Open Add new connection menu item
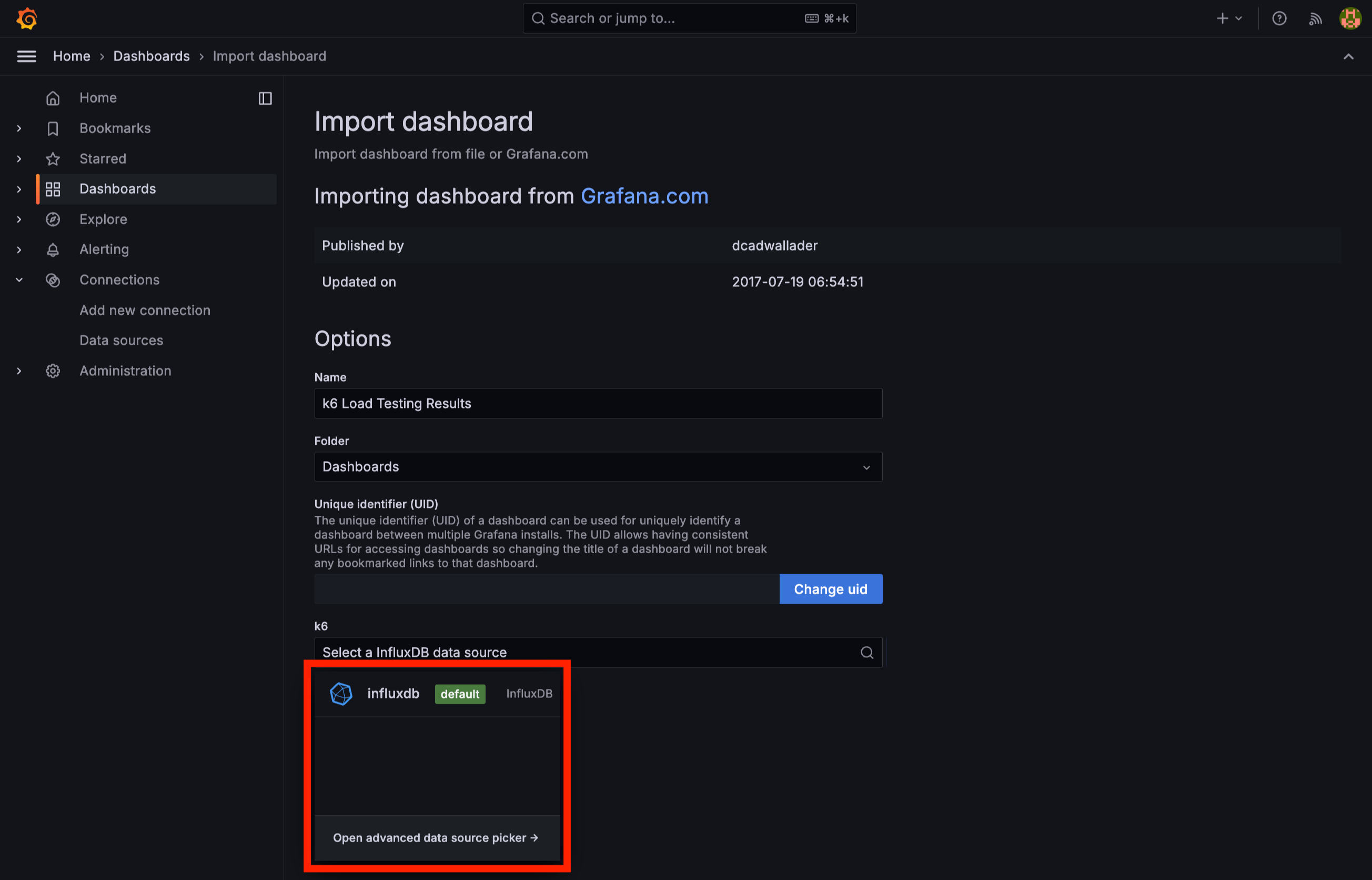Viewport: 1372px width, 880px height. point(145,311)
